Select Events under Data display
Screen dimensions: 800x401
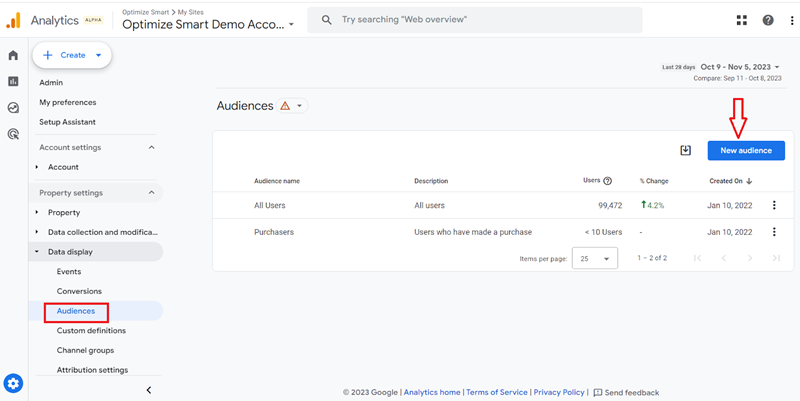(69, 271)
